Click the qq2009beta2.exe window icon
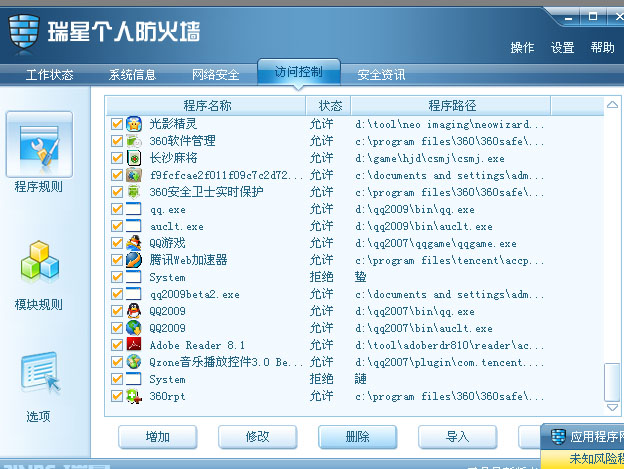 [x=134, y=294]
